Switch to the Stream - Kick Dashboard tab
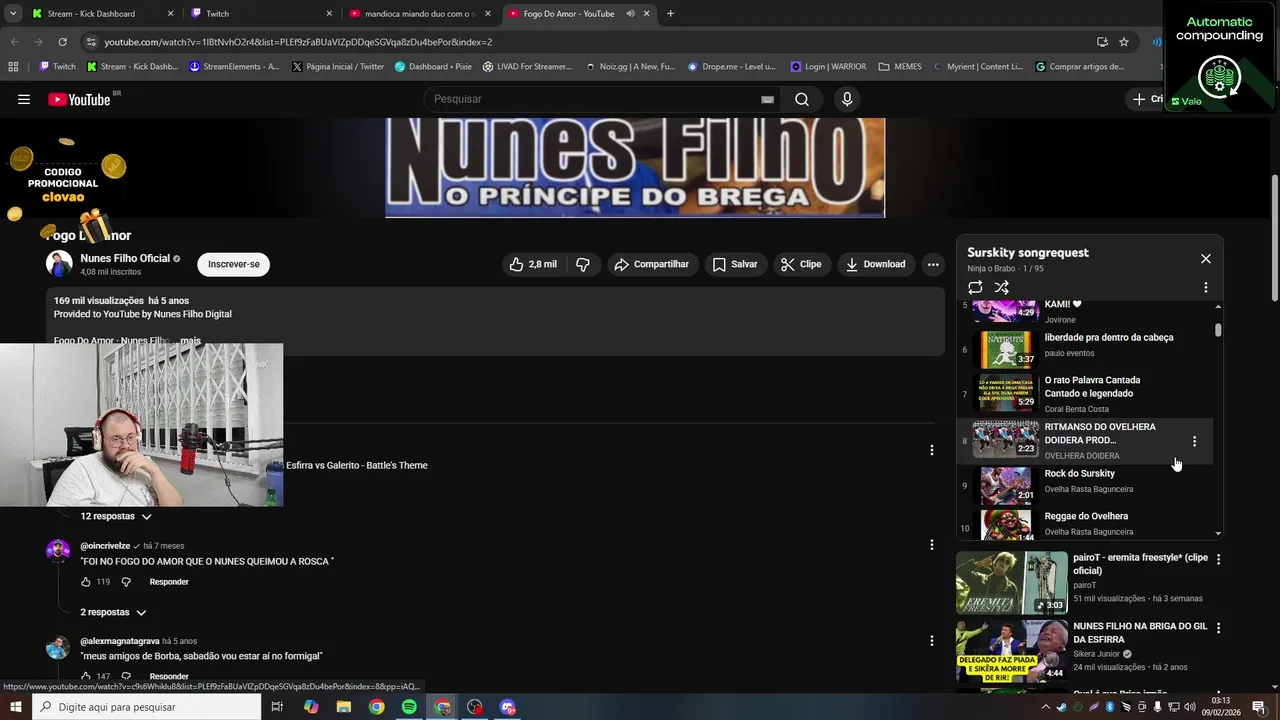 (x=103, y=14)
